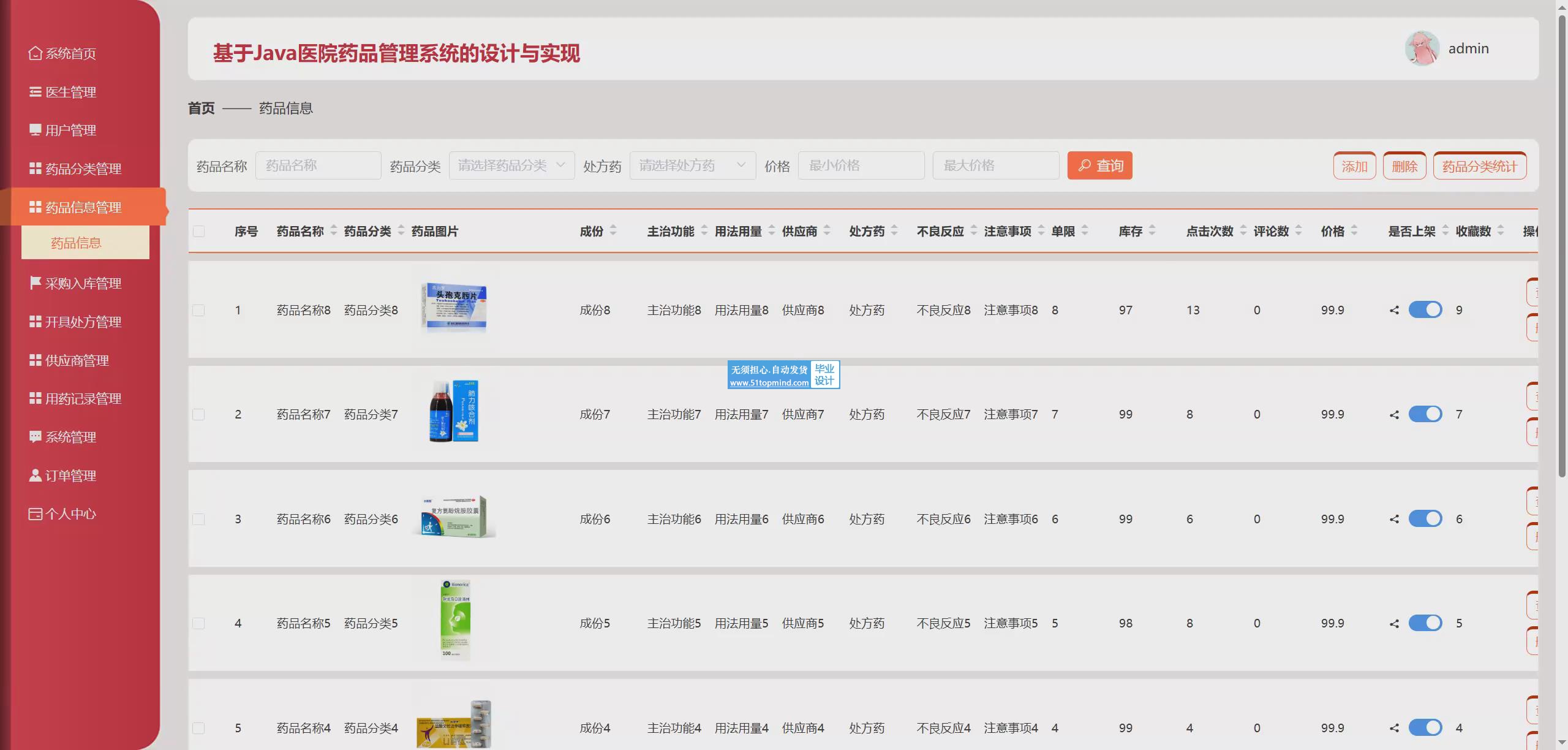Screen dimensions: 1568x750
Task: Click share icon in row 药品名称5
Action: coord(1394,623)
